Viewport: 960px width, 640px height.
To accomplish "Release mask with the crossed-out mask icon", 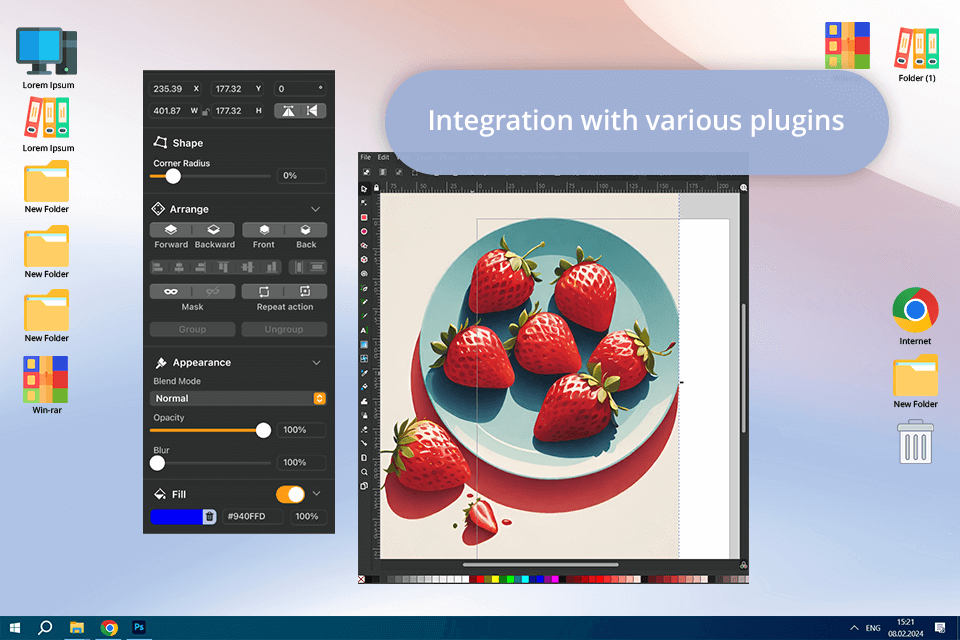I will (x=213, y=292).
